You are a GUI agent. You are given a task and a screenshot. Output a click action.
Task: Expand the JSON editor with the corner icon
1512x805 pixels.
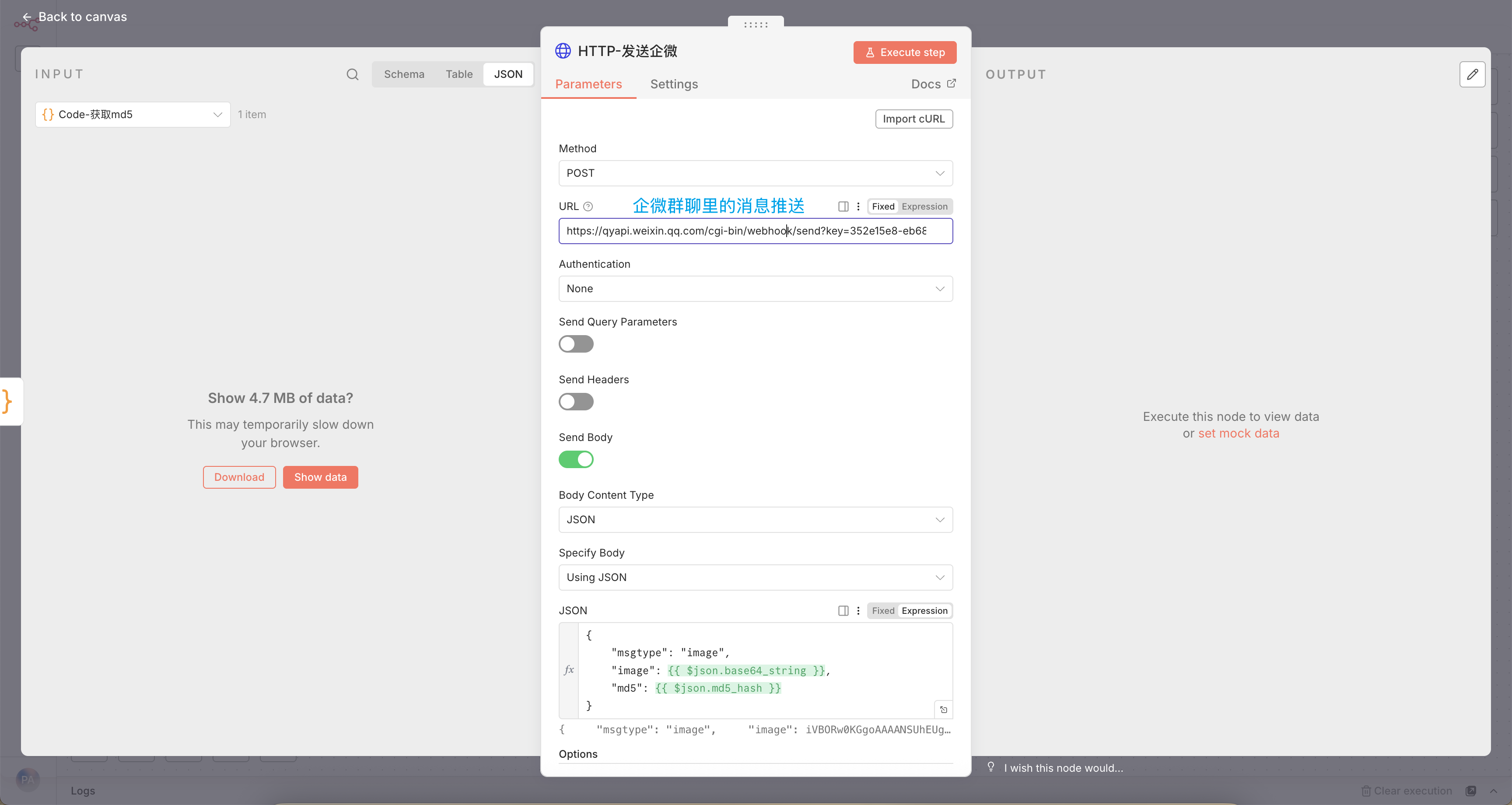point(943,709)
